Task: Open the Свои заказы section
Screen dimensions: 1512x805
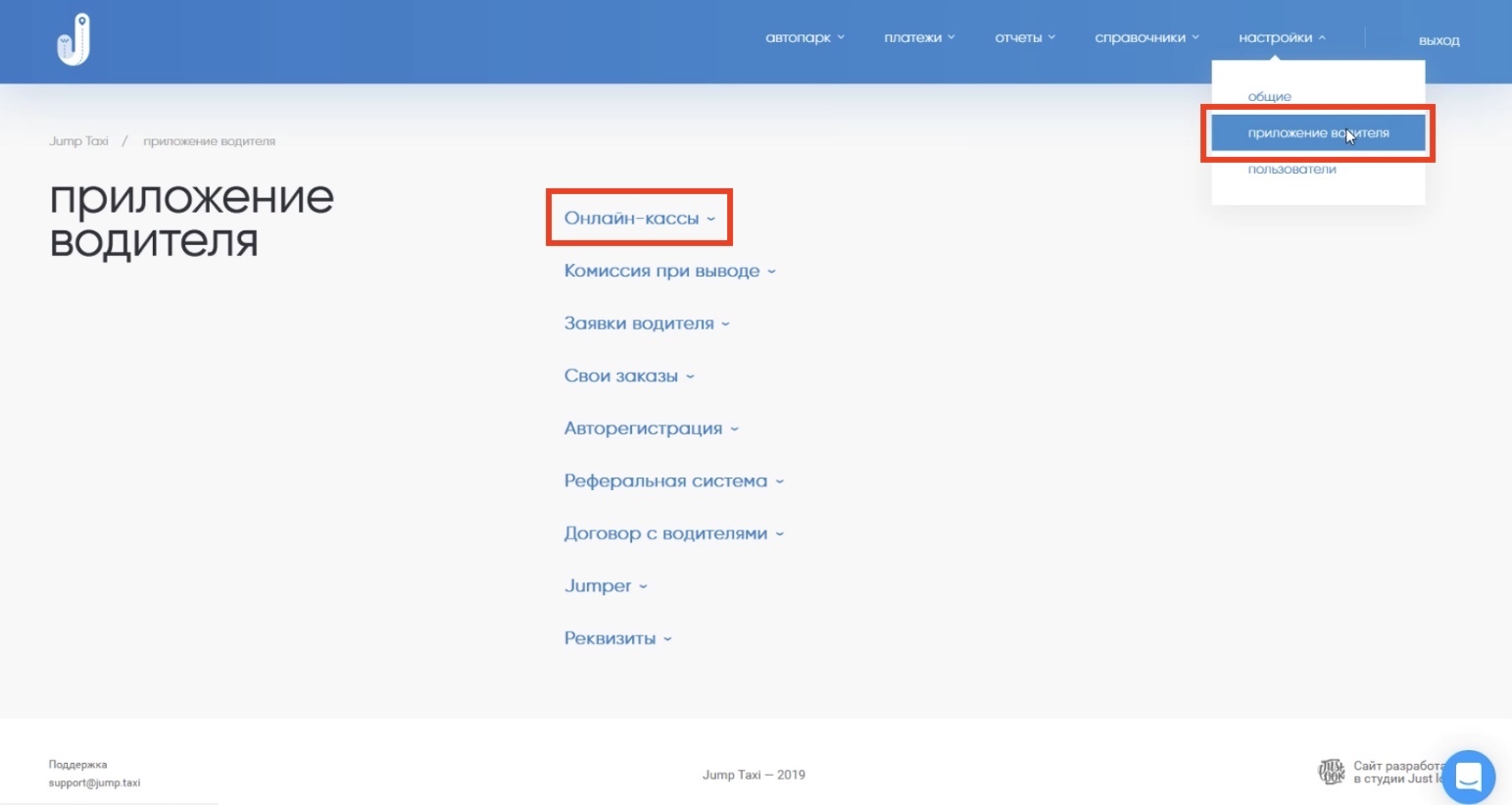Action: [628, 376]
